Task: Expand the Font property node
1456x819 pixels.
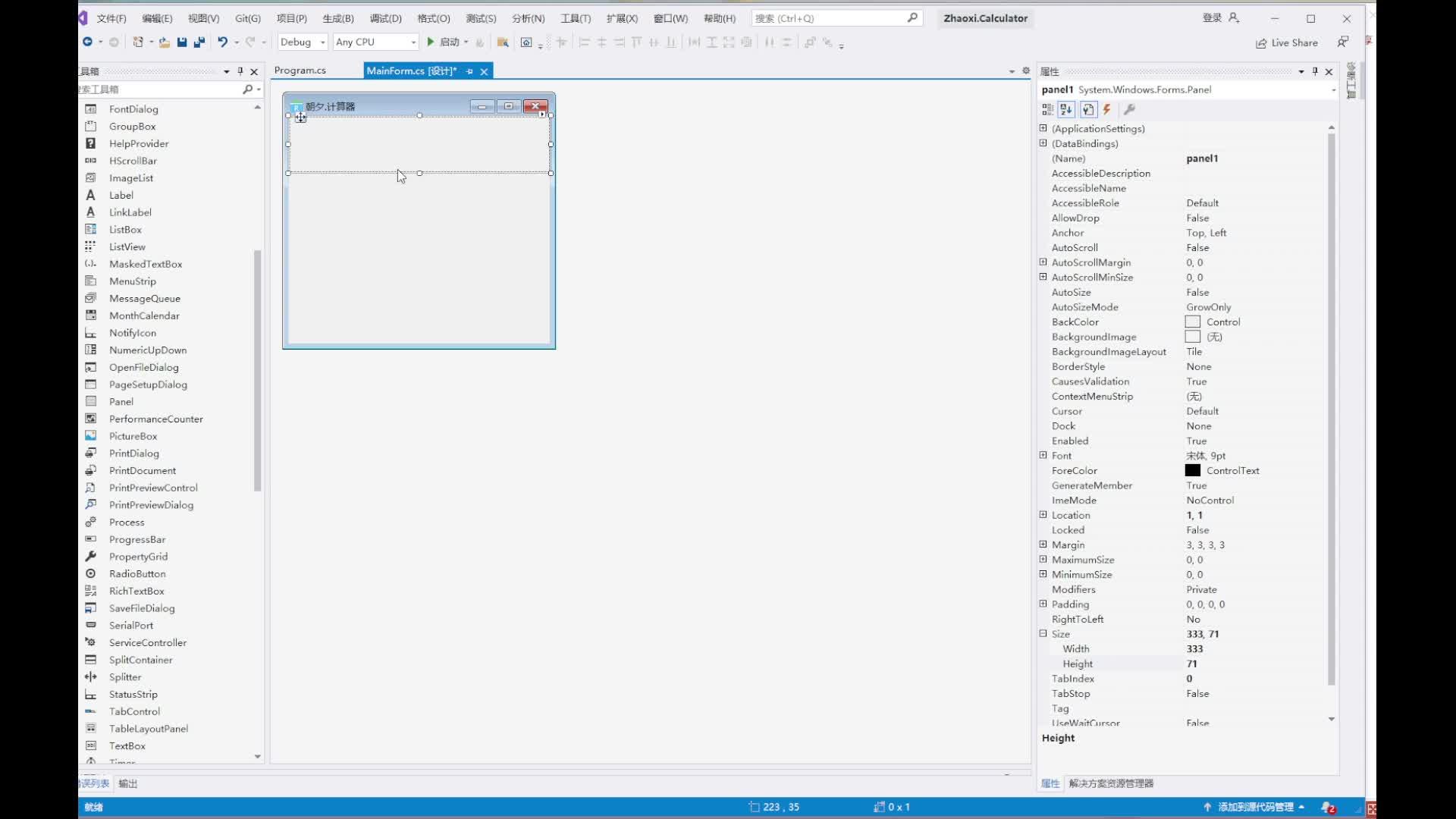Action: 1043,456
